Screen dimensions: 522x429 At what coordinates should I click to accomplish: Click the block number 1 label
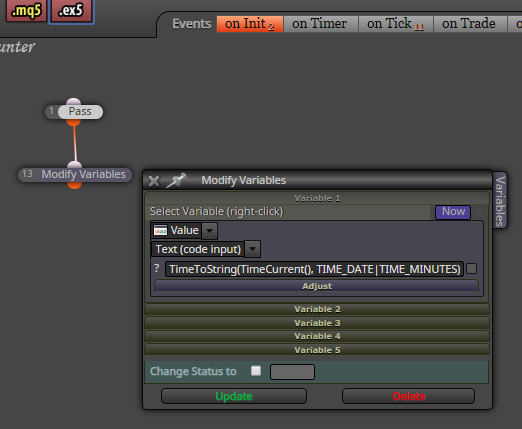[51, 111]
